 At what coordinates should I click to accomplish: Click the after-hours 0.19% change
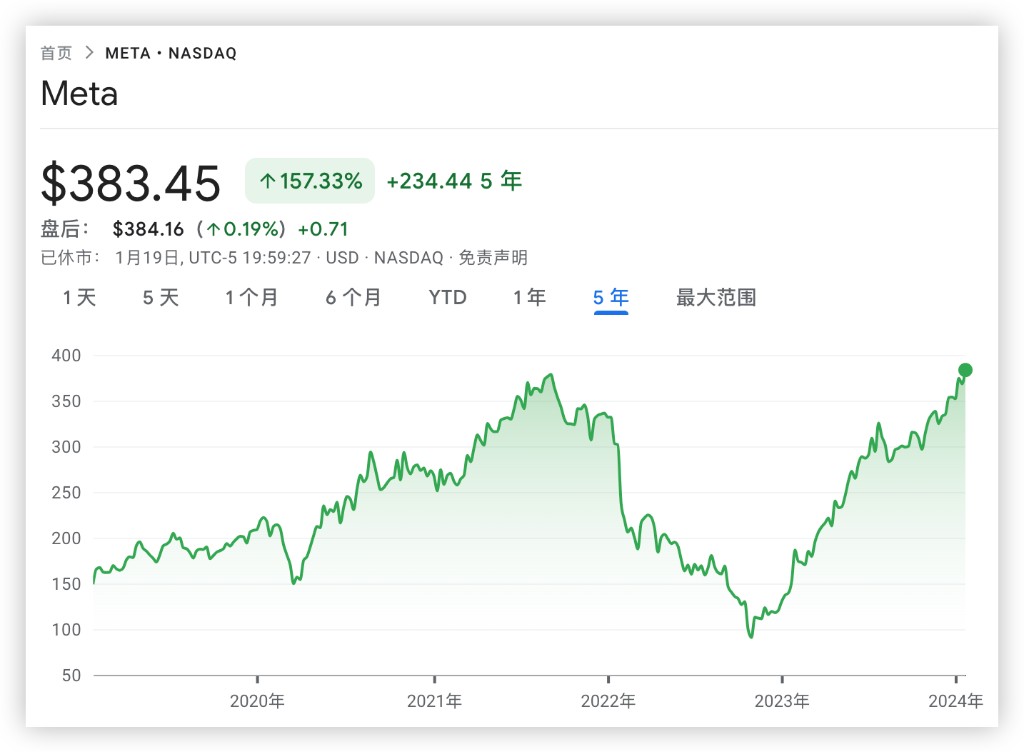241,229
